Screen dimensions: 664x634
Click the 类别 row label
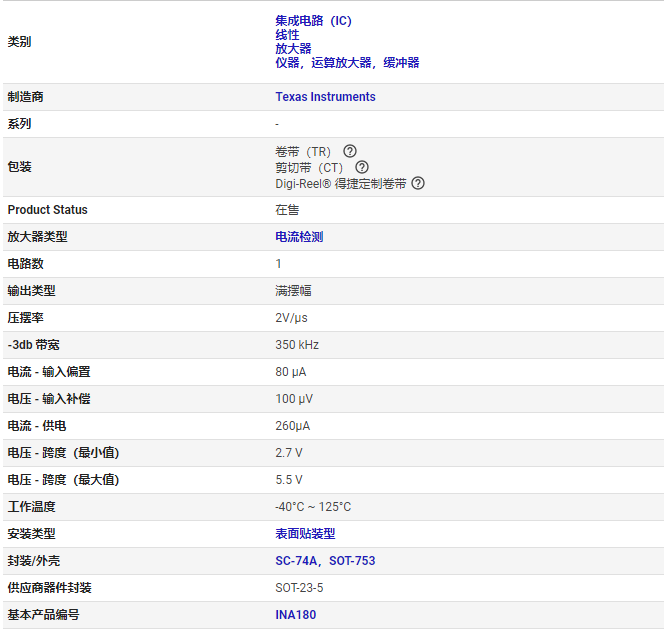click(19, 42)
